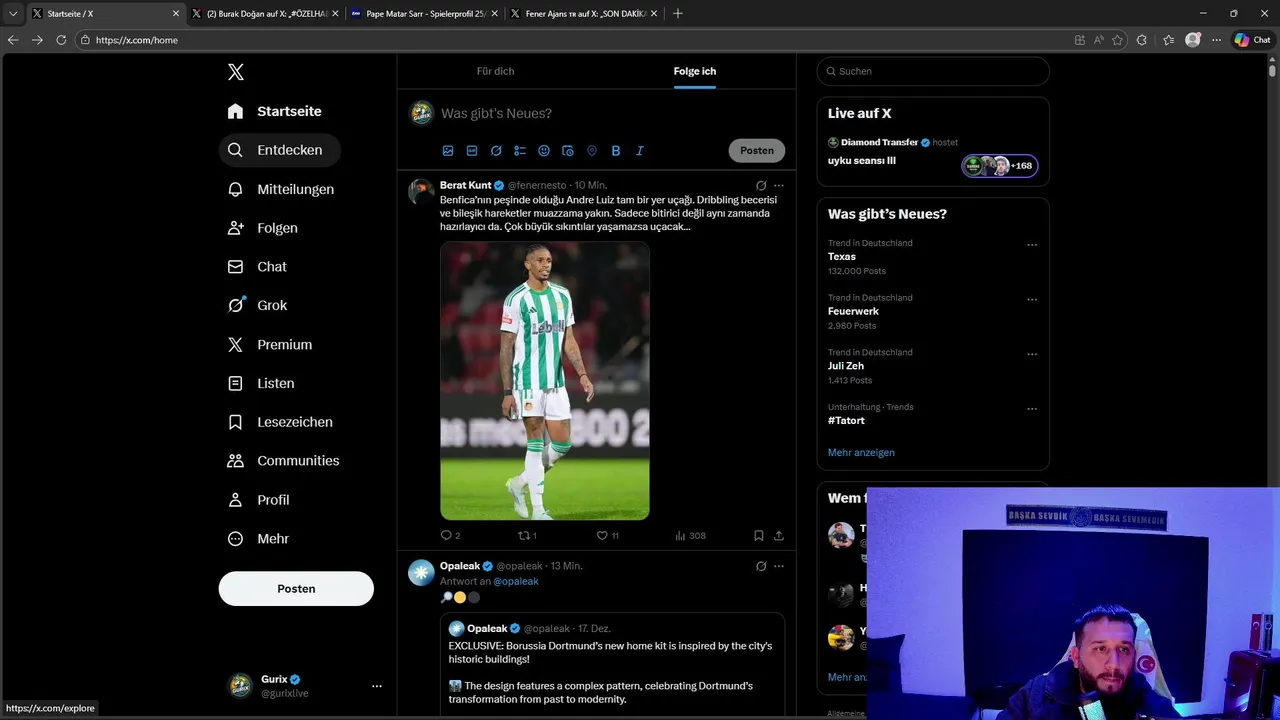Switch to the Pape Matar Sarr browser tab
This screenshot has height=720, width=1280.
424,14
